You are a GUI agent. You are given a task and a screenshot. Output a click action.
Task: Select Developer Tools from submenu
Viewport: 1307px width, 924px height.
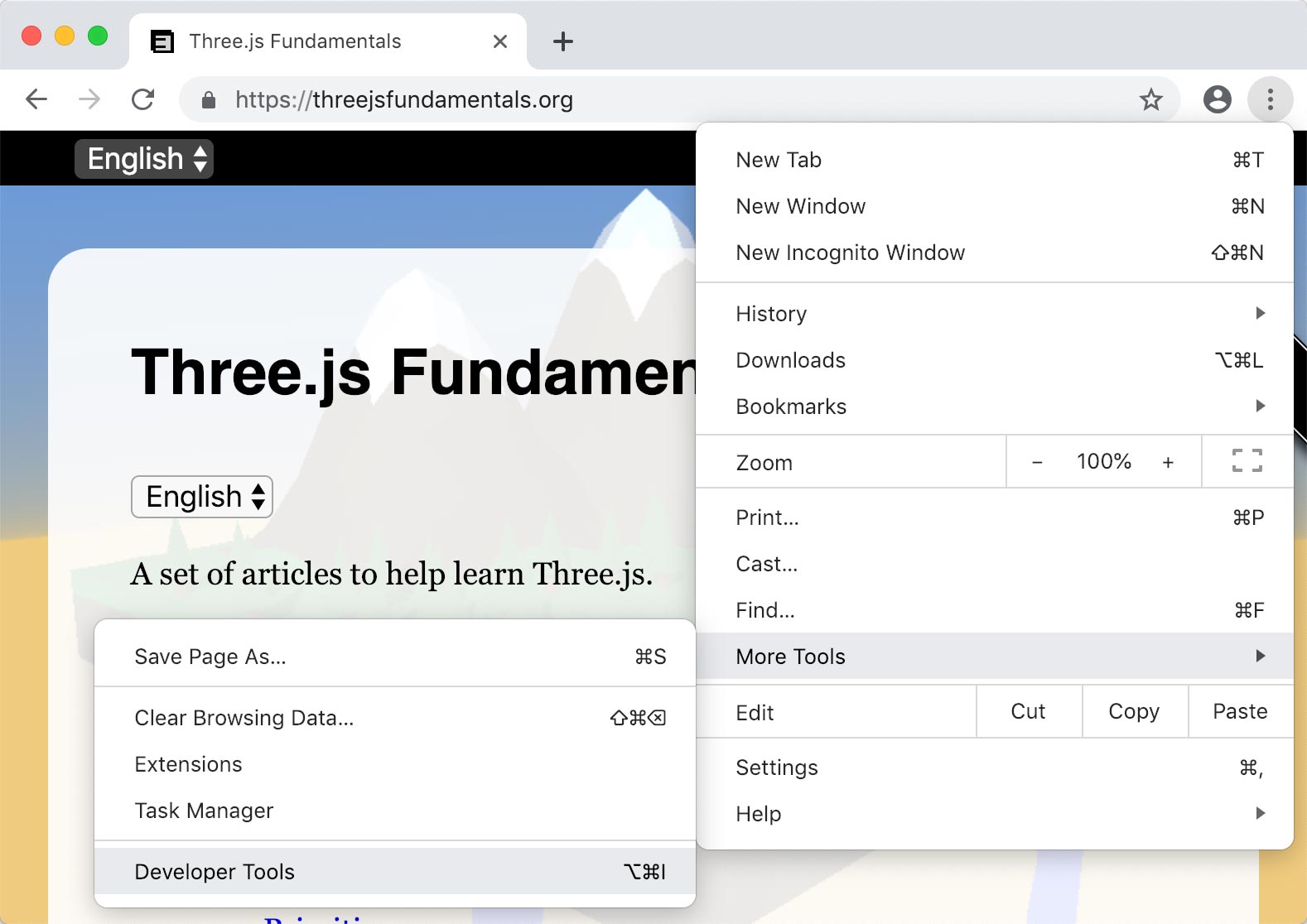click(395, 872)
